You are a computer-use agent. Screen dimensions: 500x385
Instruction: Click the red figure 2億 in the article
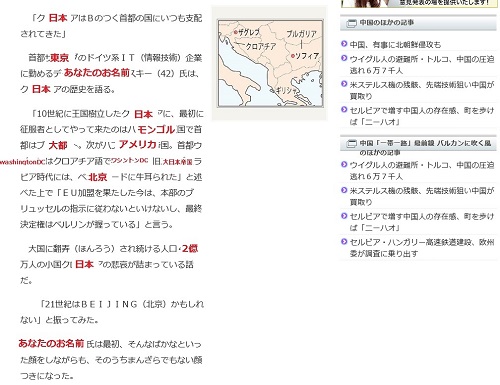pos(190,248)
